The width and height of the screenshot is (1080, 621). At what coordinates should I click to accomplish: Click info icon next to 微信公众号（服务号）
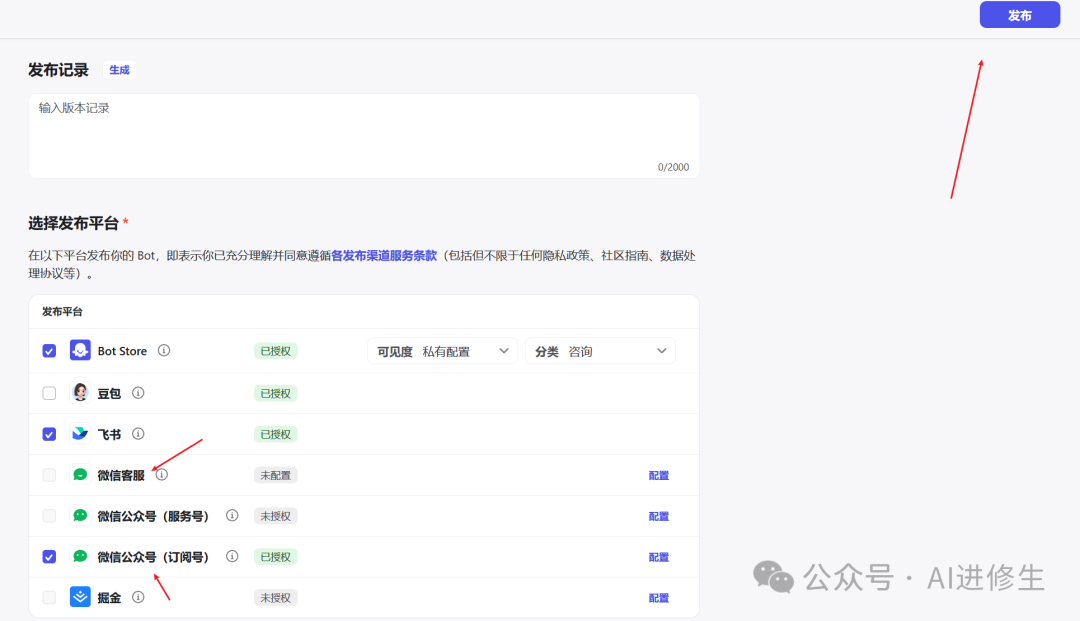pyautogui.click(x=232, y=516)
